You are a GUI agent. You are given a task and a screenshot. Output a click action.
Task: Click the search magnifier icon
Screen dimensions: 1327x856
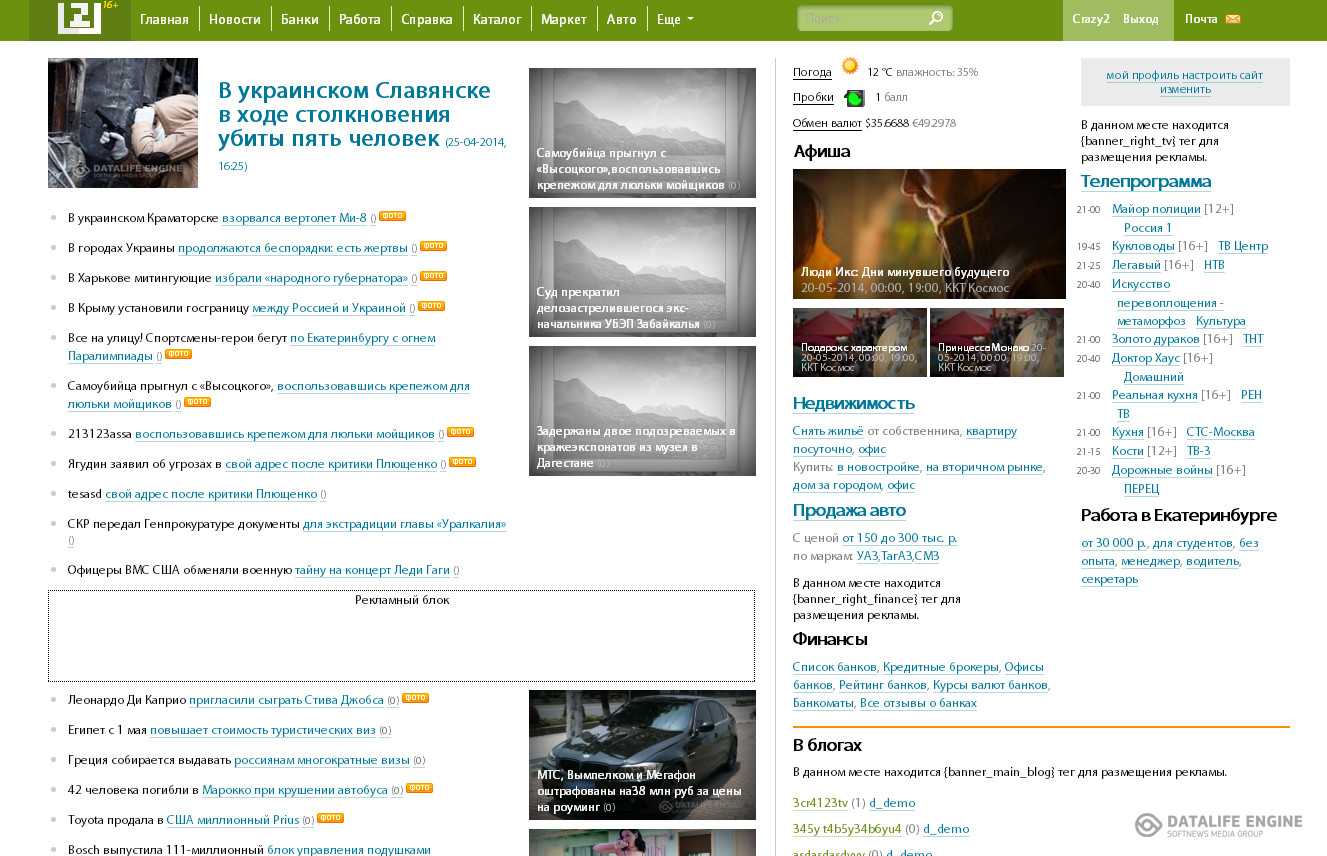point(935,18)
